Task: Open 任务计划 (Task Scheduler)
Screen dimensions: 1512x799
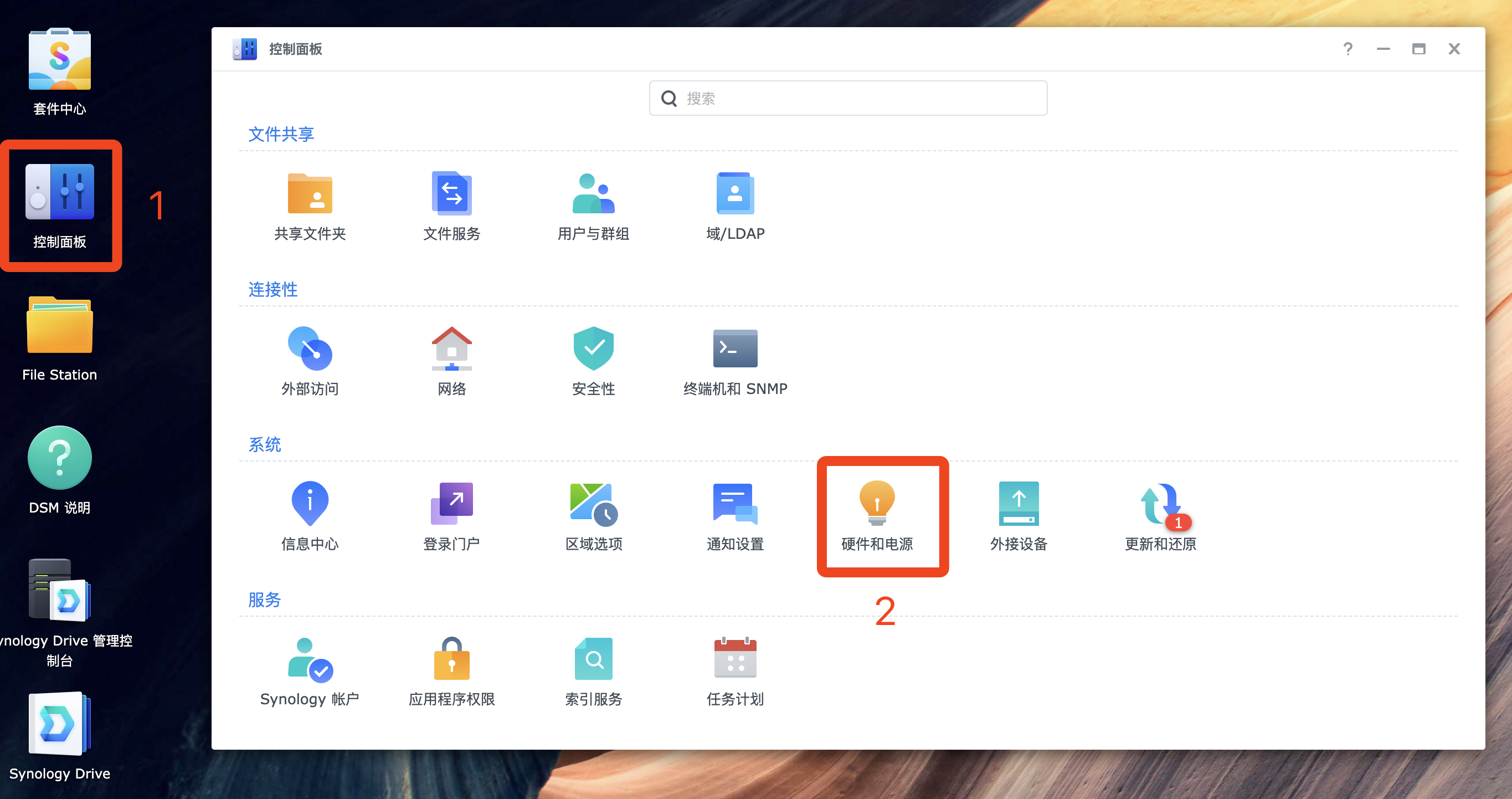Action: pyautogui.click(x=735, y=670)
